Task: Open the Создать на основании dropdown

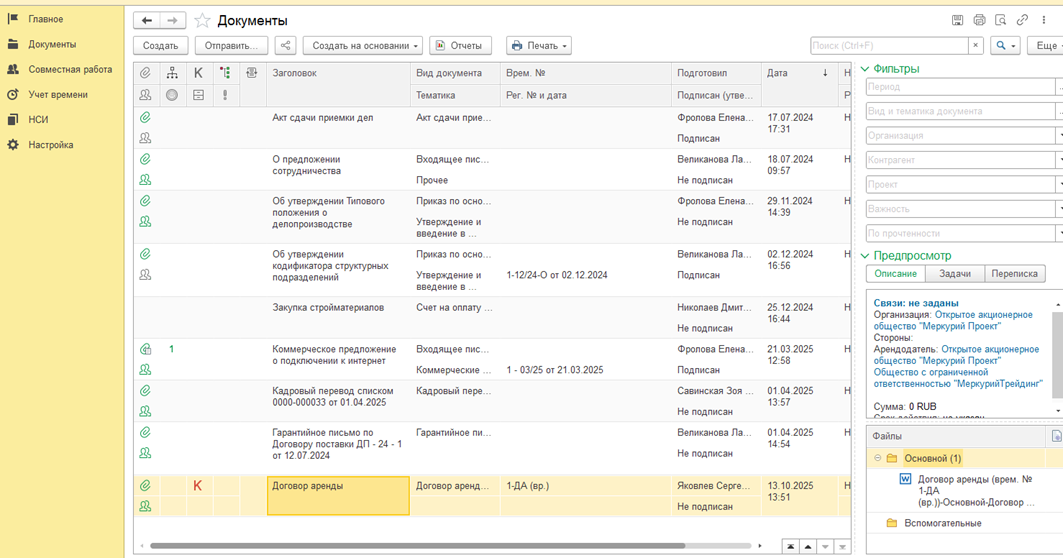Action: [x=363, y=45]
